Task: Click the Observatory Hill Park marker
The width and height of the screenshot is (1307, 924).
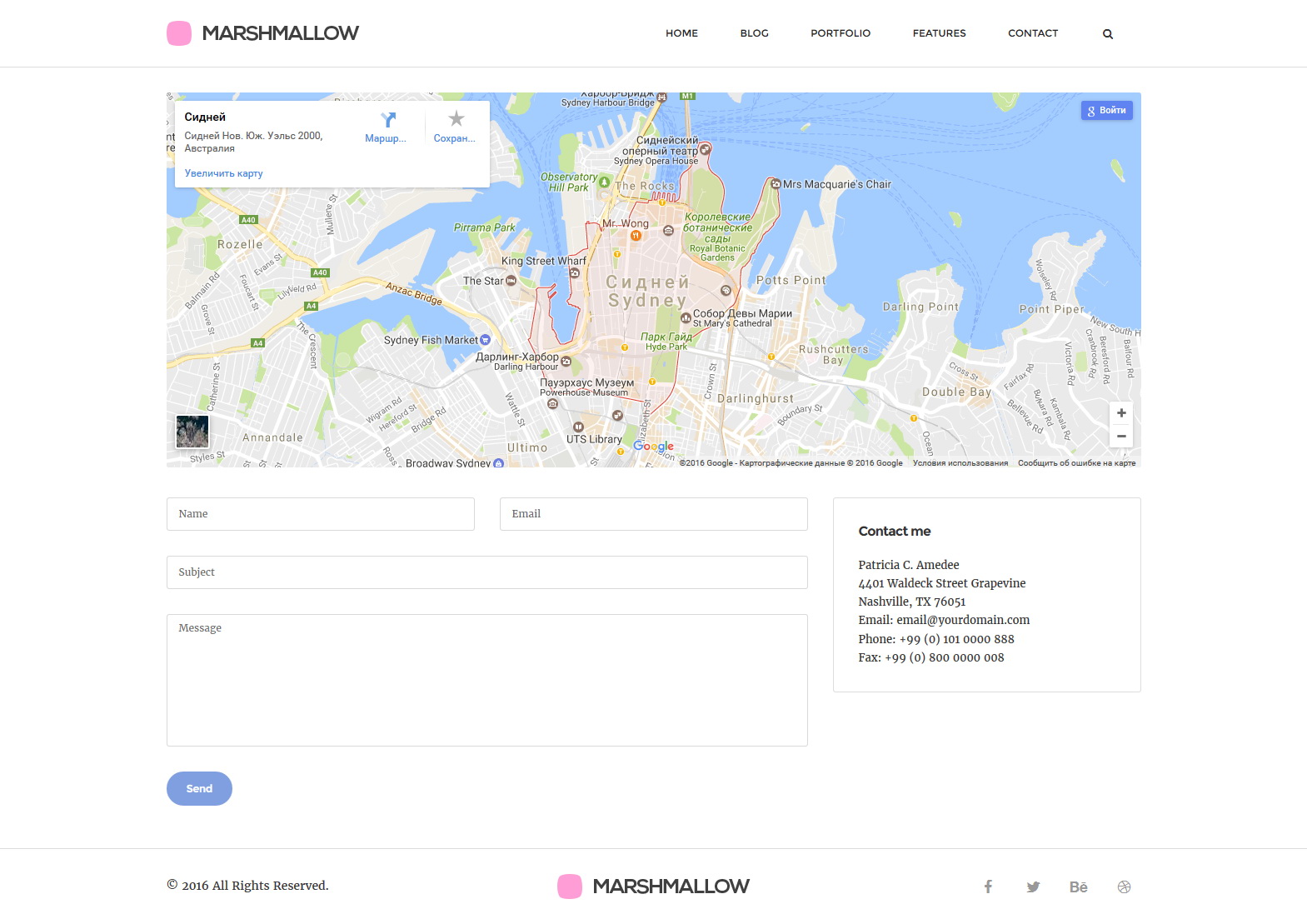Action: coord(605,182)
